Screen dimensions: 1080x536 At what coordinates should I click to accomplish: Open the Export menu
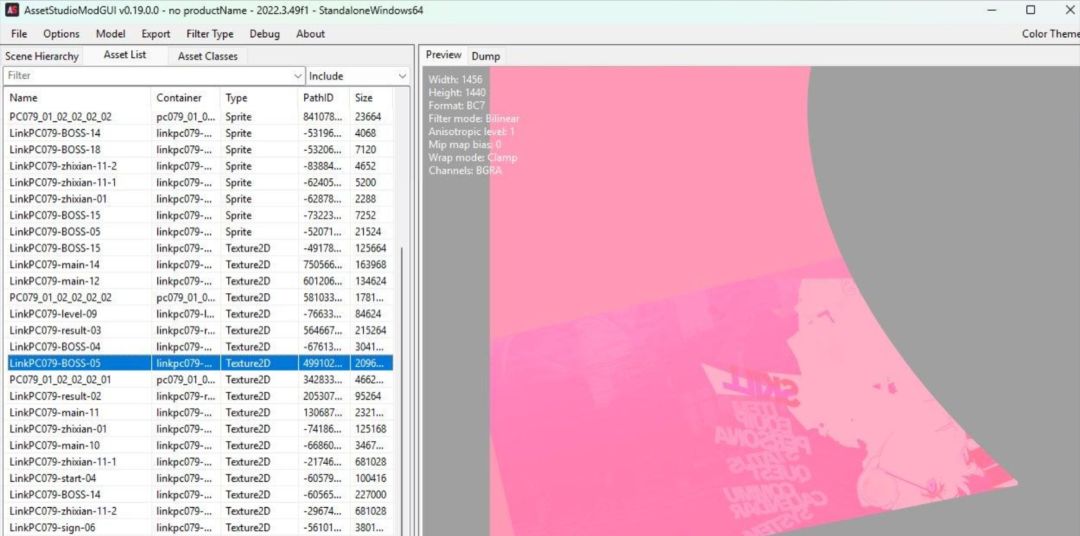156,34
